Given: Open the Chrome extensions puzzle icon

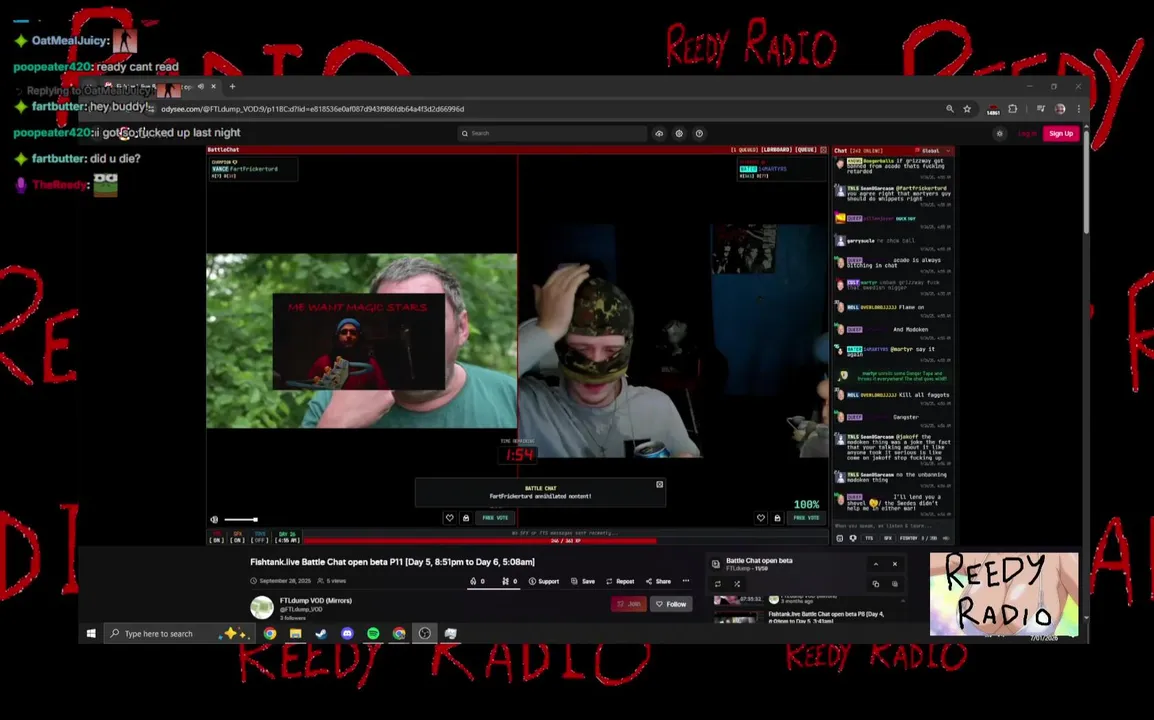Looking at the screenshot, I should 1013,109.
